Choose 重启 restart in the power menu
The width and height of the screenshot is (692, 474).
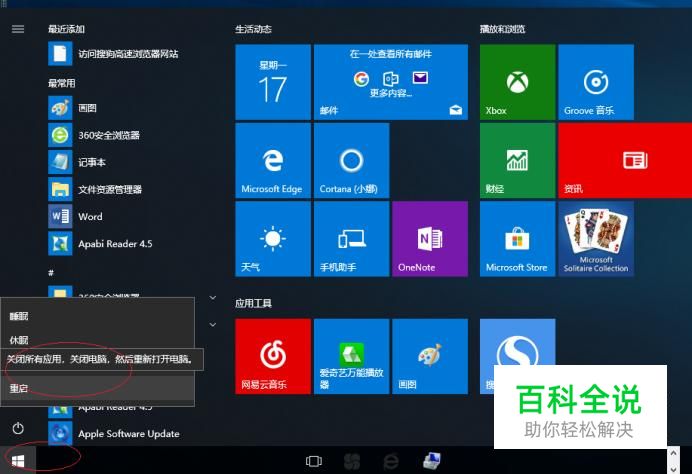pyautogui.click(x=98, y=388)
